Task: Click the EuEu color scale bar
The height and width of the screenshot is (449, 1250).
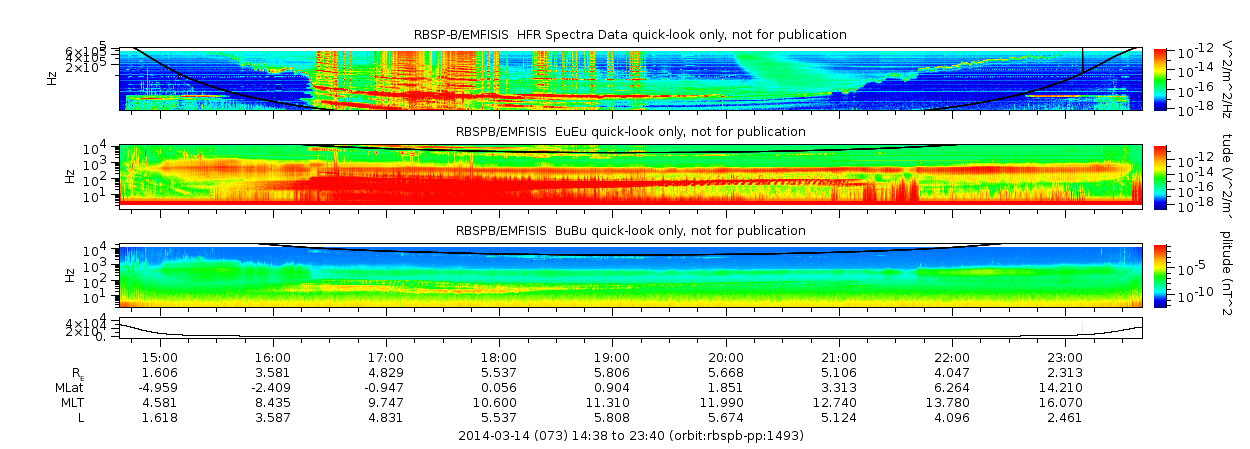Action: tap(1160, 175)
